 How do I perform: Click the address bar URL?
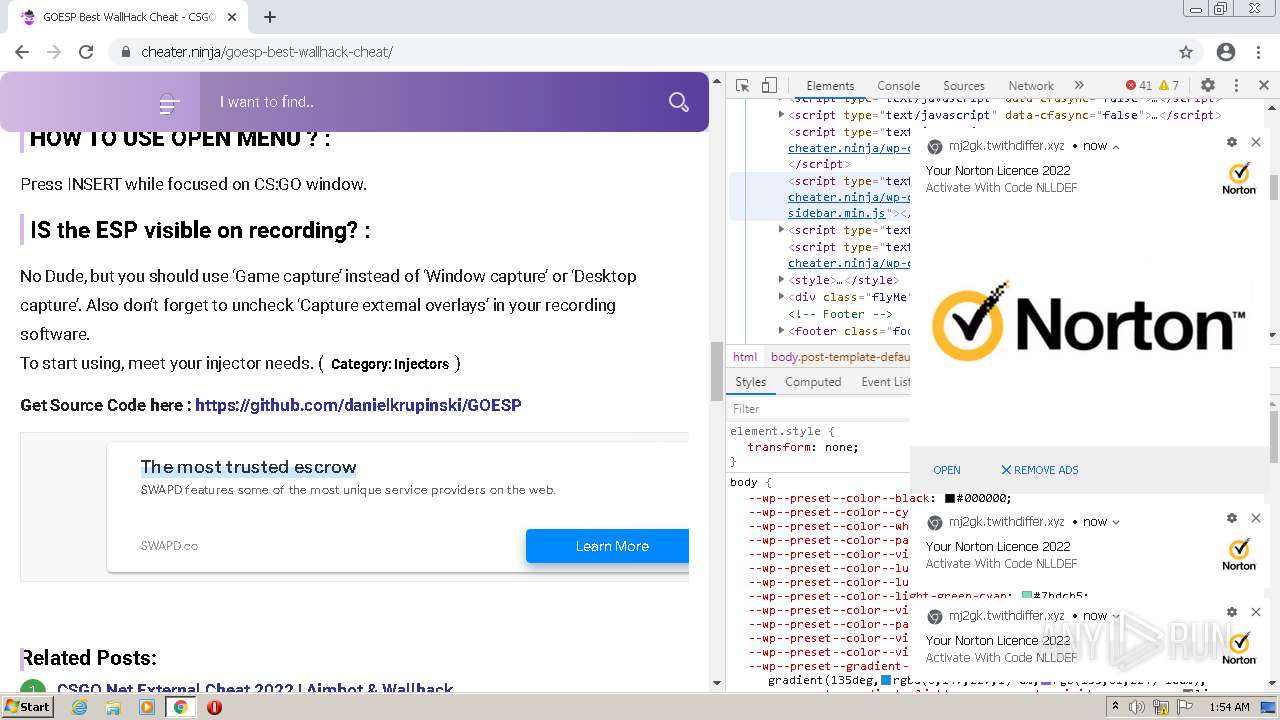[x=267, y=52]
